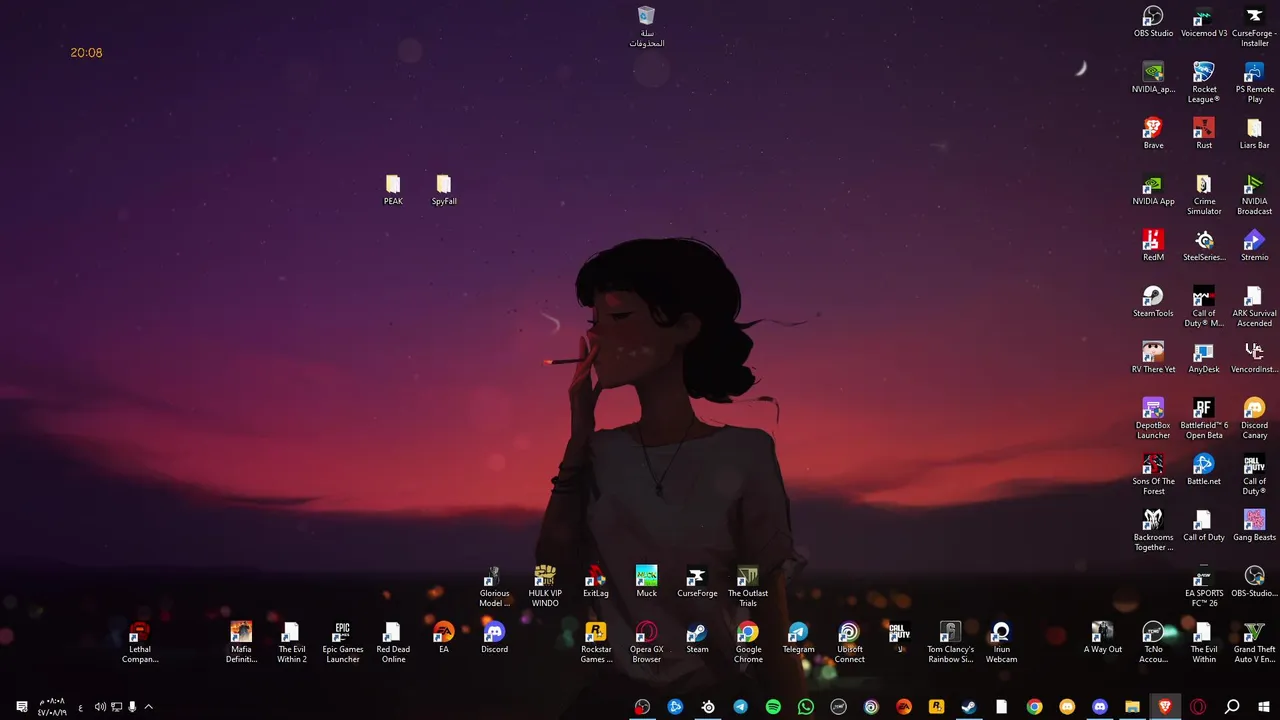The image size is (1280, 720).
Task: Select the Stremio shortcut
Action: click(x=1254, y=246)
